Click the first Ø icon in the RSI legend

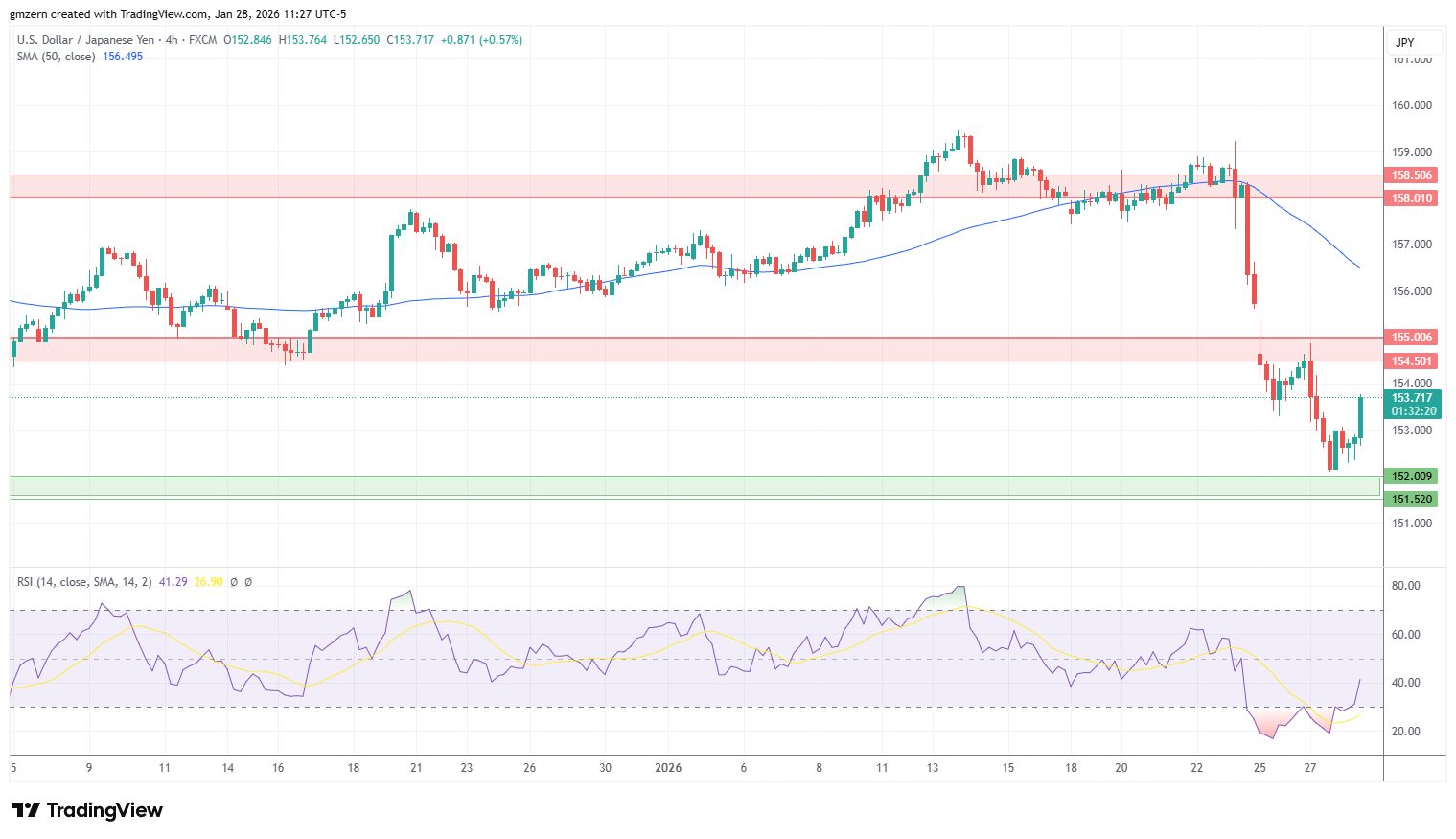(234, 581)
